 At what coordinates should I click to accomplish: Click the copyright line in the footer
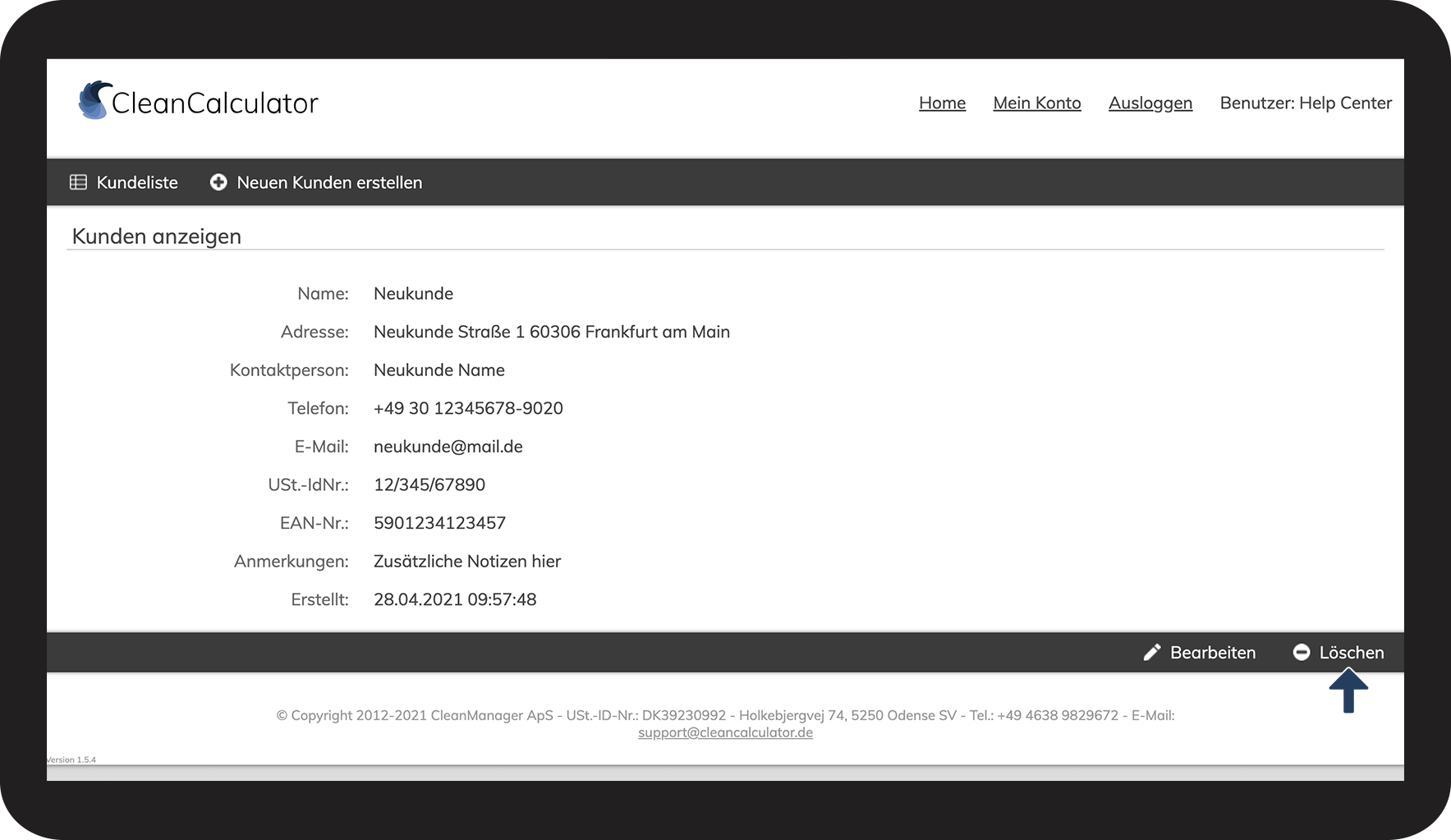click(726, 715)
